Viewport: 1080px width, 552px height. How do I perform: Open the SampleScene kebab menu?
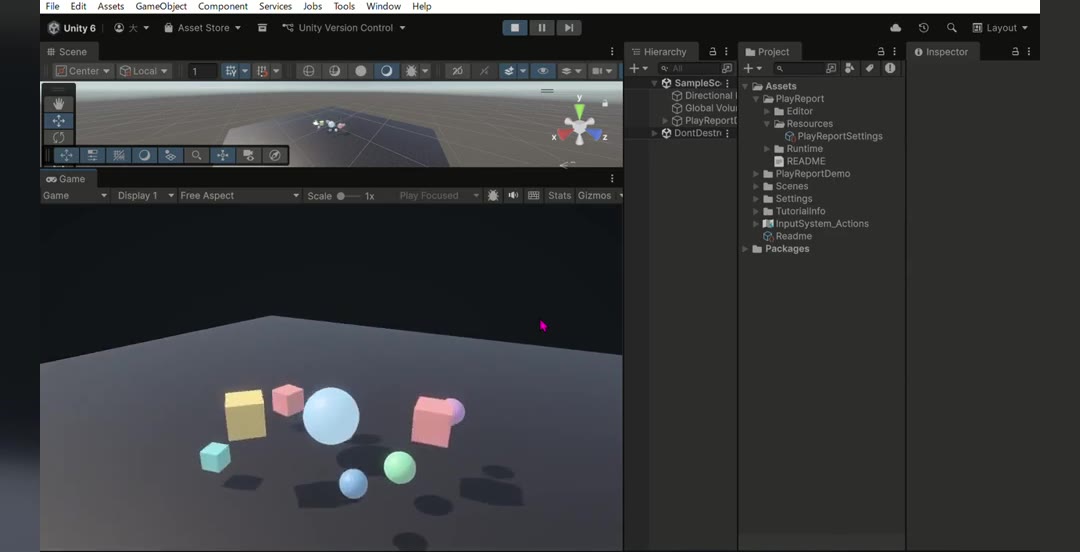click(727, 83)
